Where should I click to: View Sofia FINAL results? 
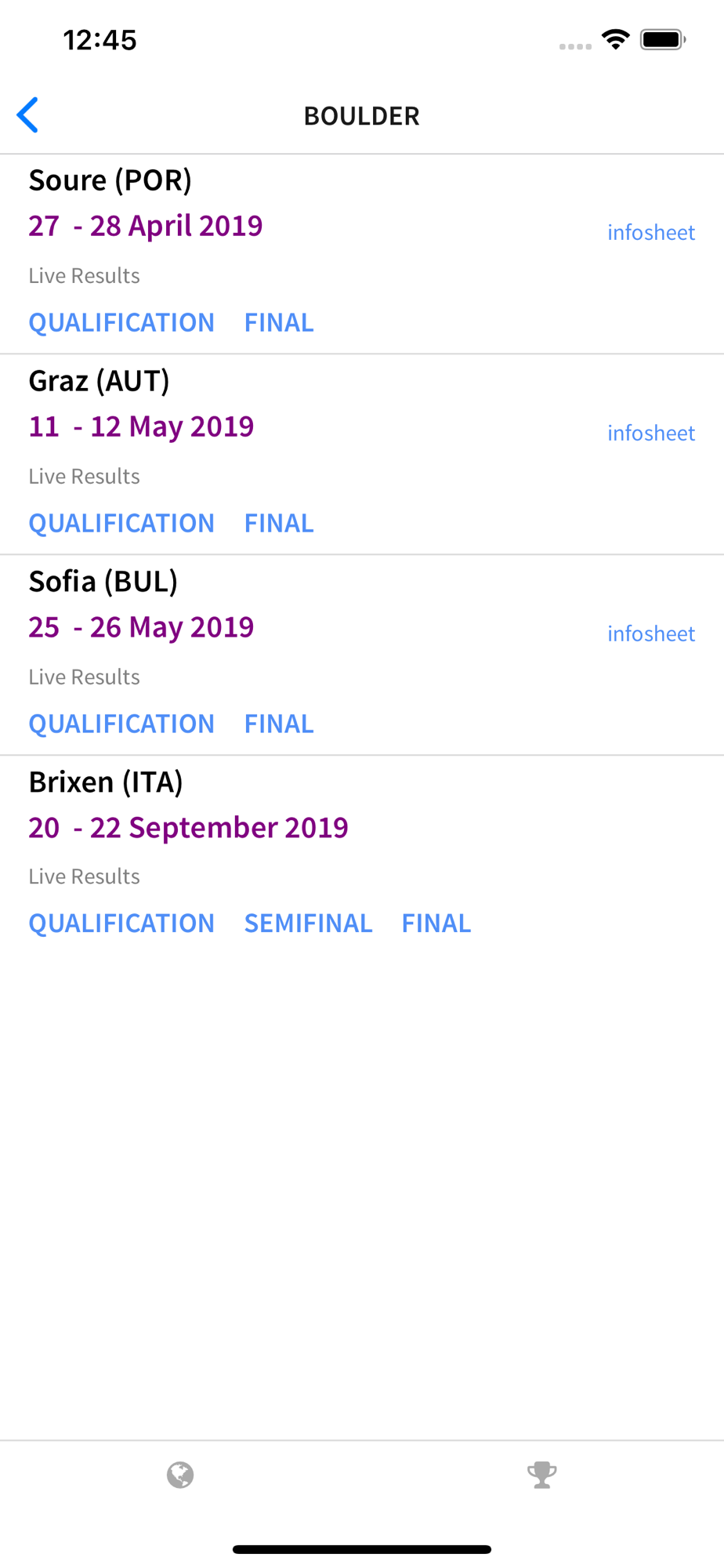[x=279, y=724]
